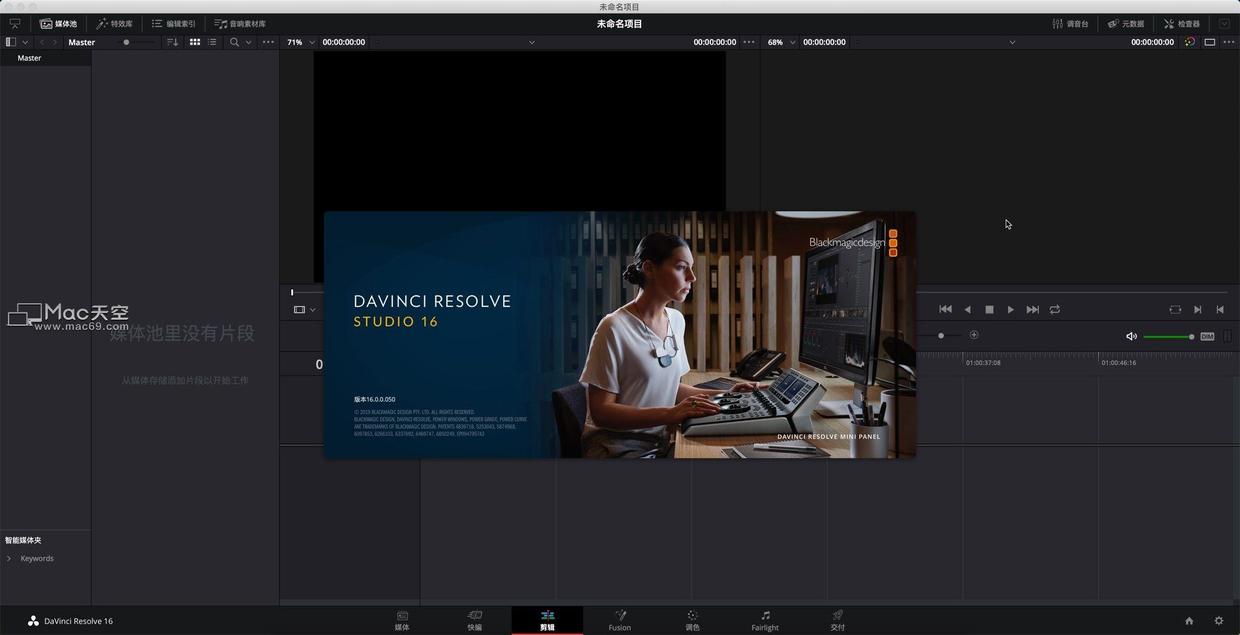Image resolution: width=1240 pixels, height=635 pixels.
Task: Toggle the 编辑索引 edit index panel
Action: pos(173,23)
